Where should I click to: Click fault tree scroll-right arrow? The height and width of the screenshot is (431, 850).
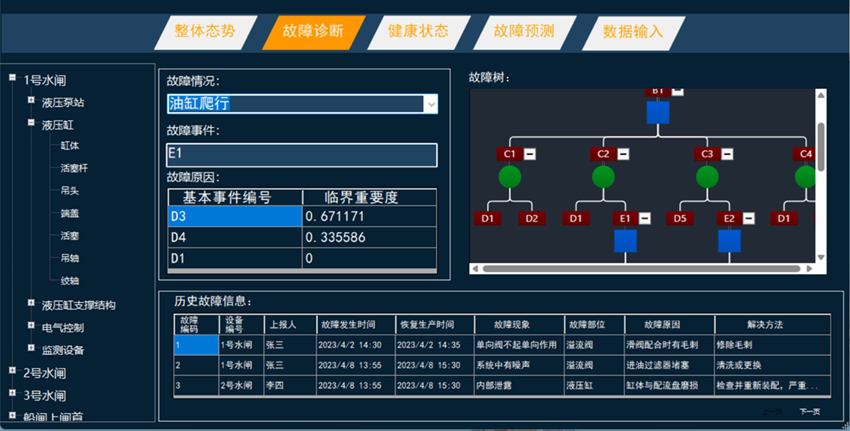coord(809,268)
